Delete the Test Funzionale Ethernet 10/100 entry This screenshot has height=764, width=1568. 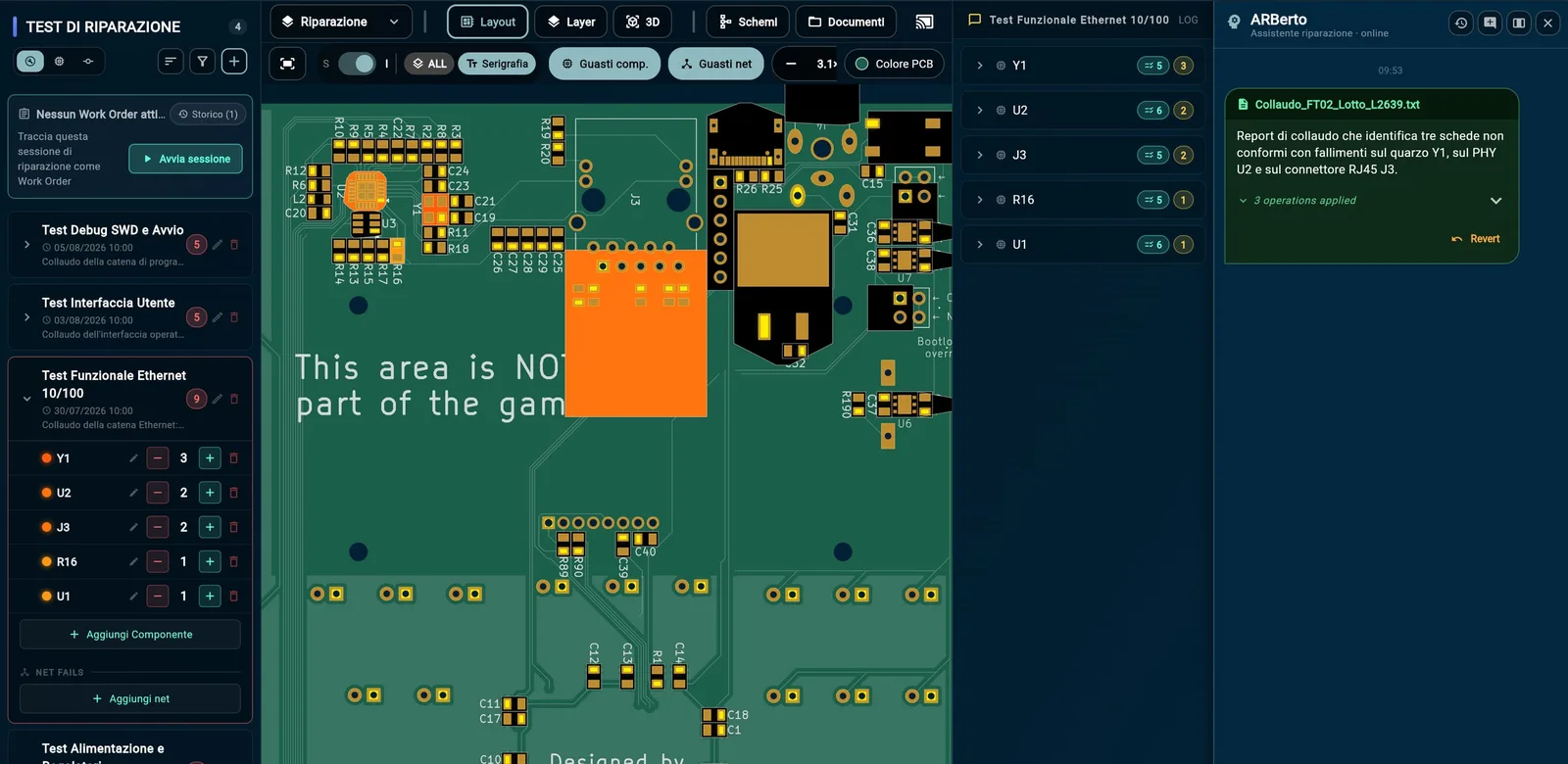tap(234, 399)
